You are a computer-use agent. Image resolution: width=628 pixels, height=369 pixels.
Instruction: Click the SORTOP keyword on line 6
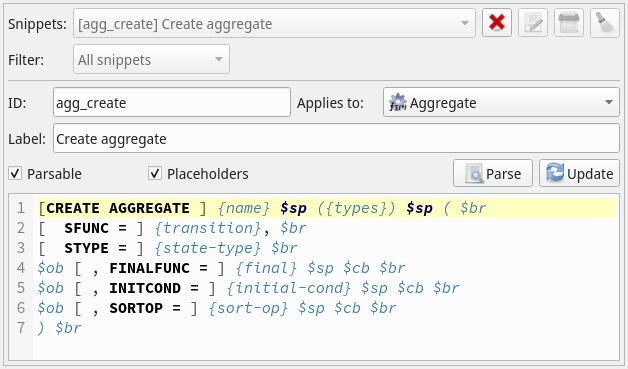136,308
